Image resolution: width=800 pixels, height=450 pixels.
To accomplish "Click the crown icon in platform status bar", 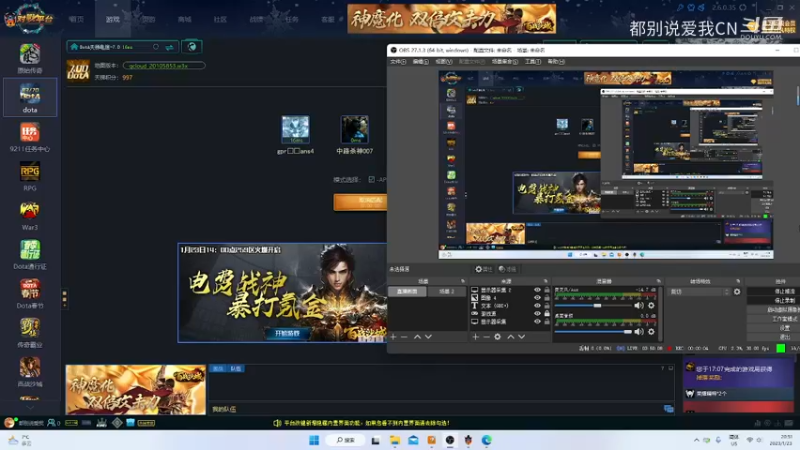I will (102, 423).
